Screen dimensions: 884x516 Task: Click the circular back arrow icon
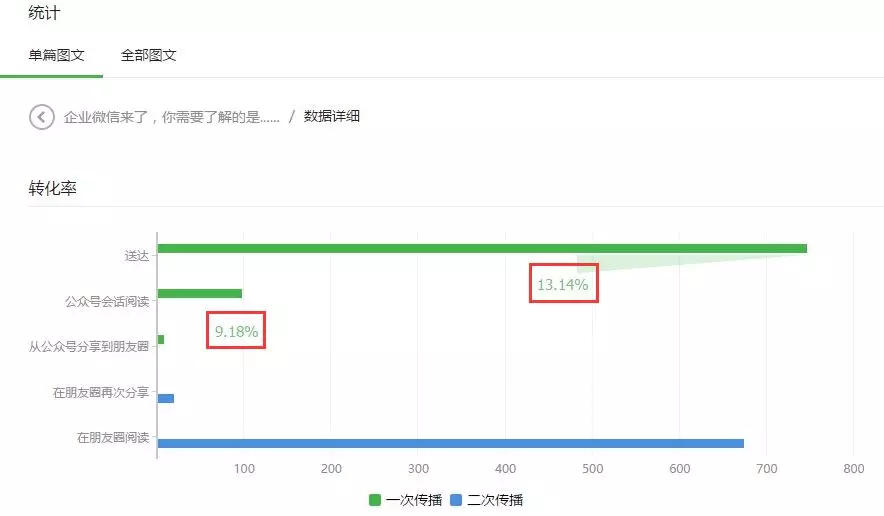[41, 117]
